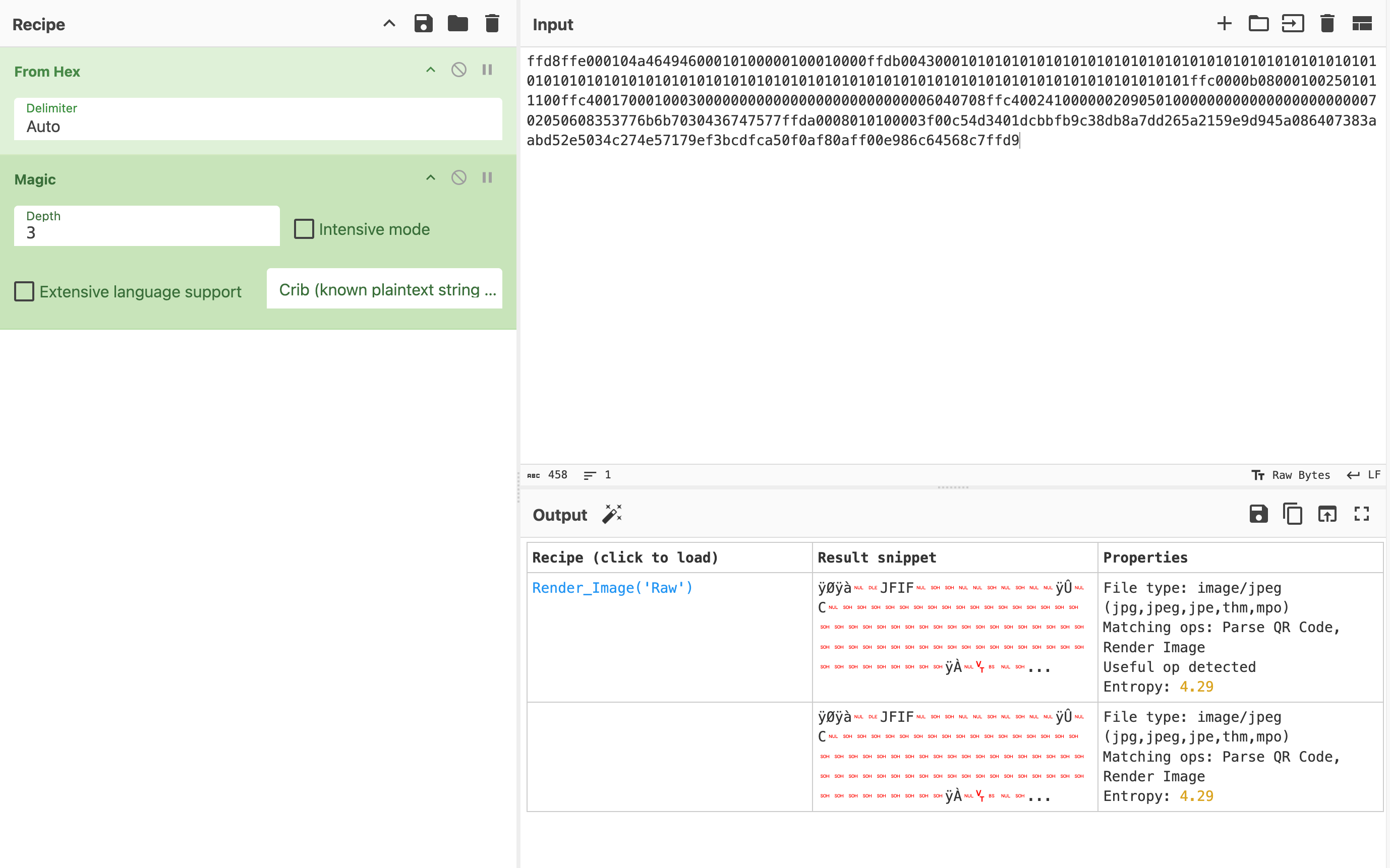Open file as input icon
Viewport: 1390px width, 868px height.
tap(1293, 24)
